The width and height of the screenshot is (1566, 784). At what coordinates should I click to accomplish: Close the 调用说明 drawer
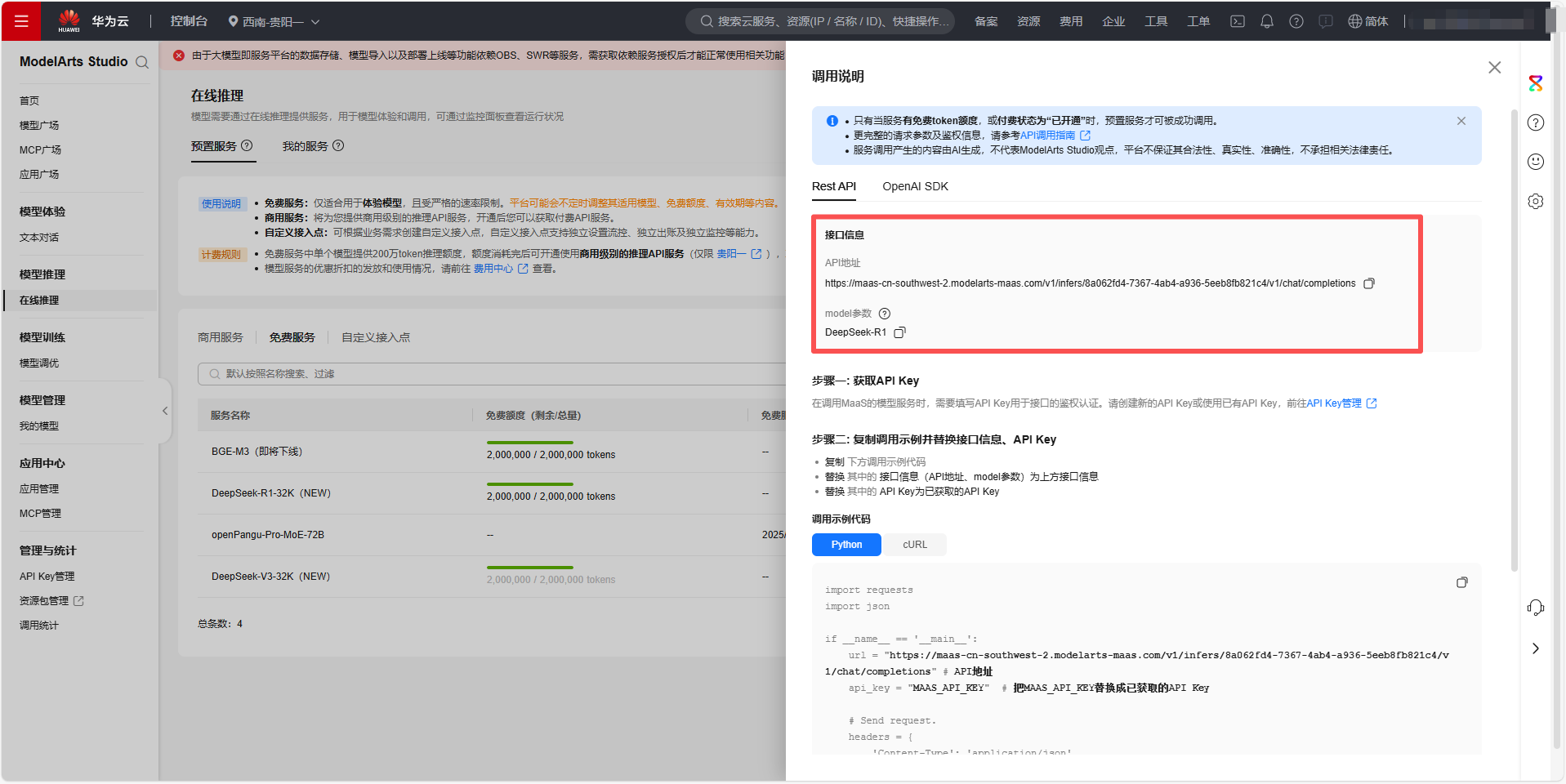click(x=1494, y=68)
